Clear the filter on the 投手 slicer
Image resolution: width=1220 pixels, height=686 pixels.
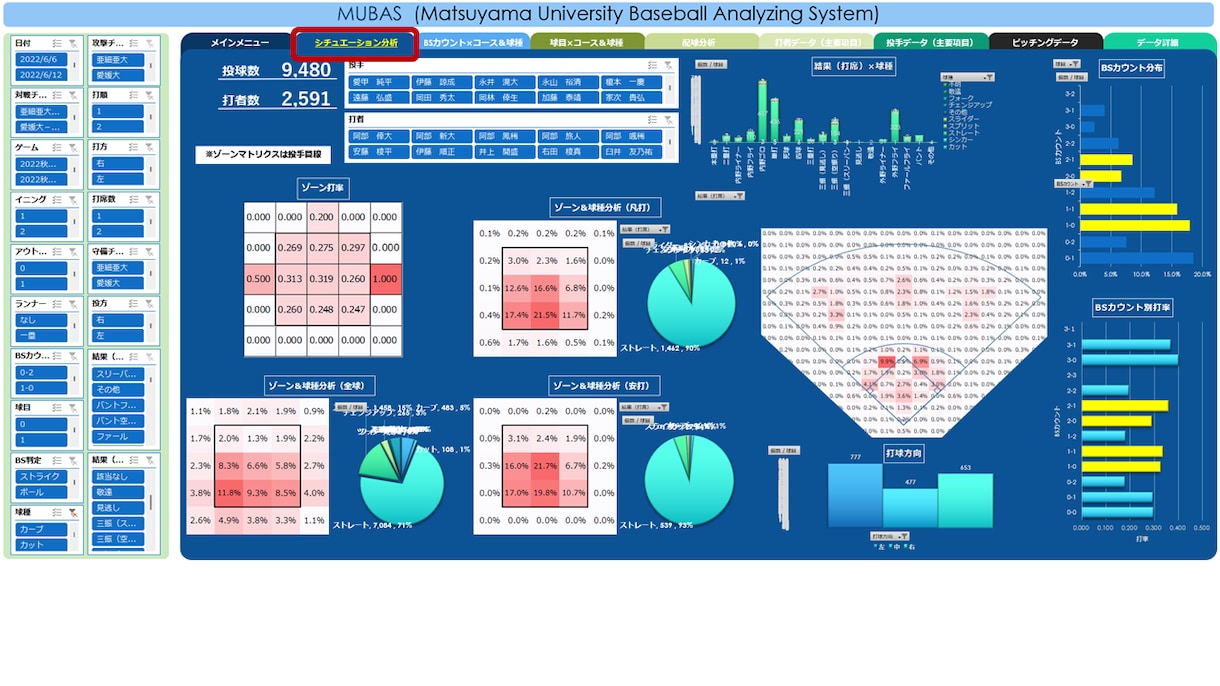[668, 64]
